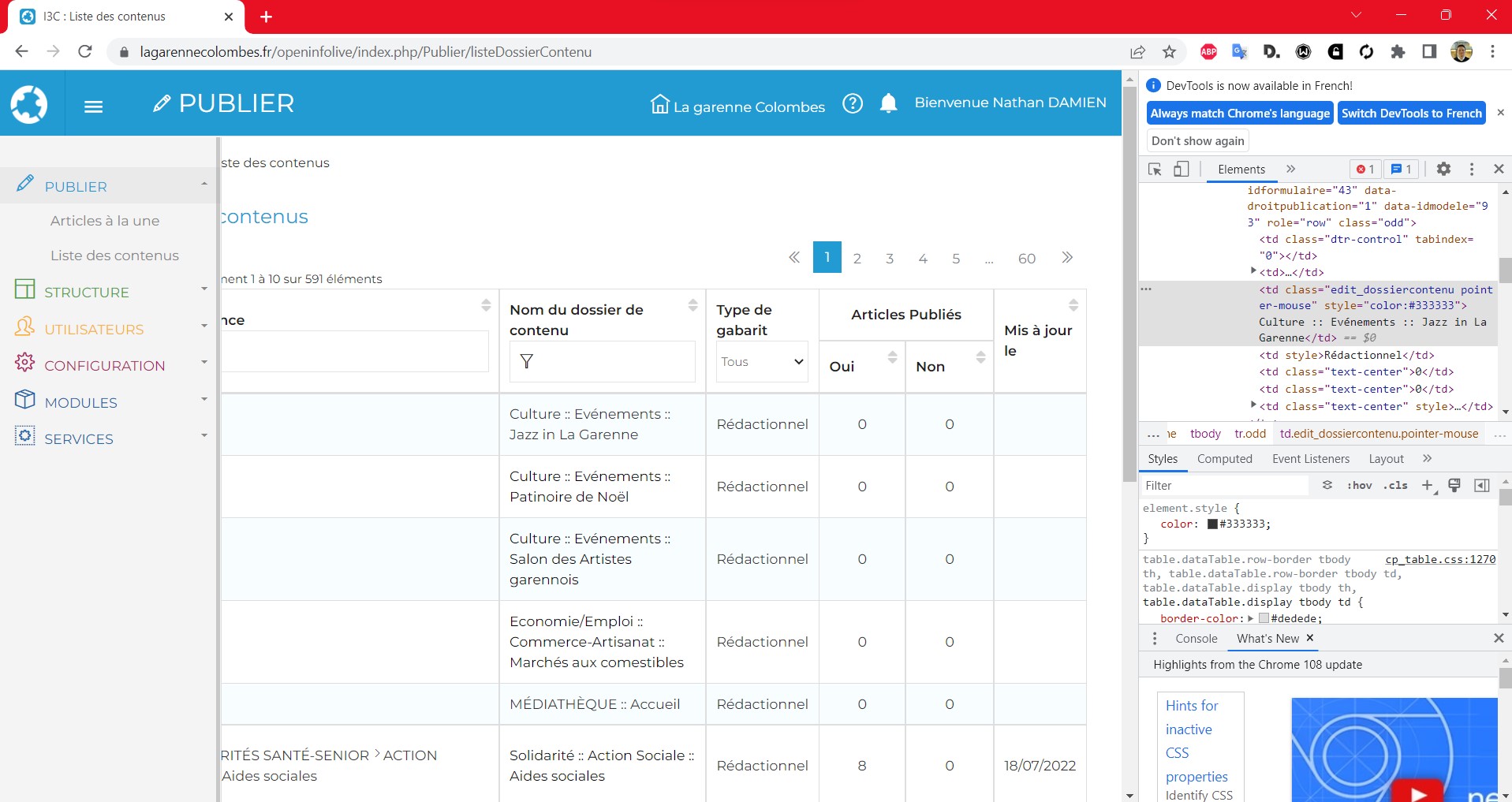Click the La garenne Colombes home icon

659,104
